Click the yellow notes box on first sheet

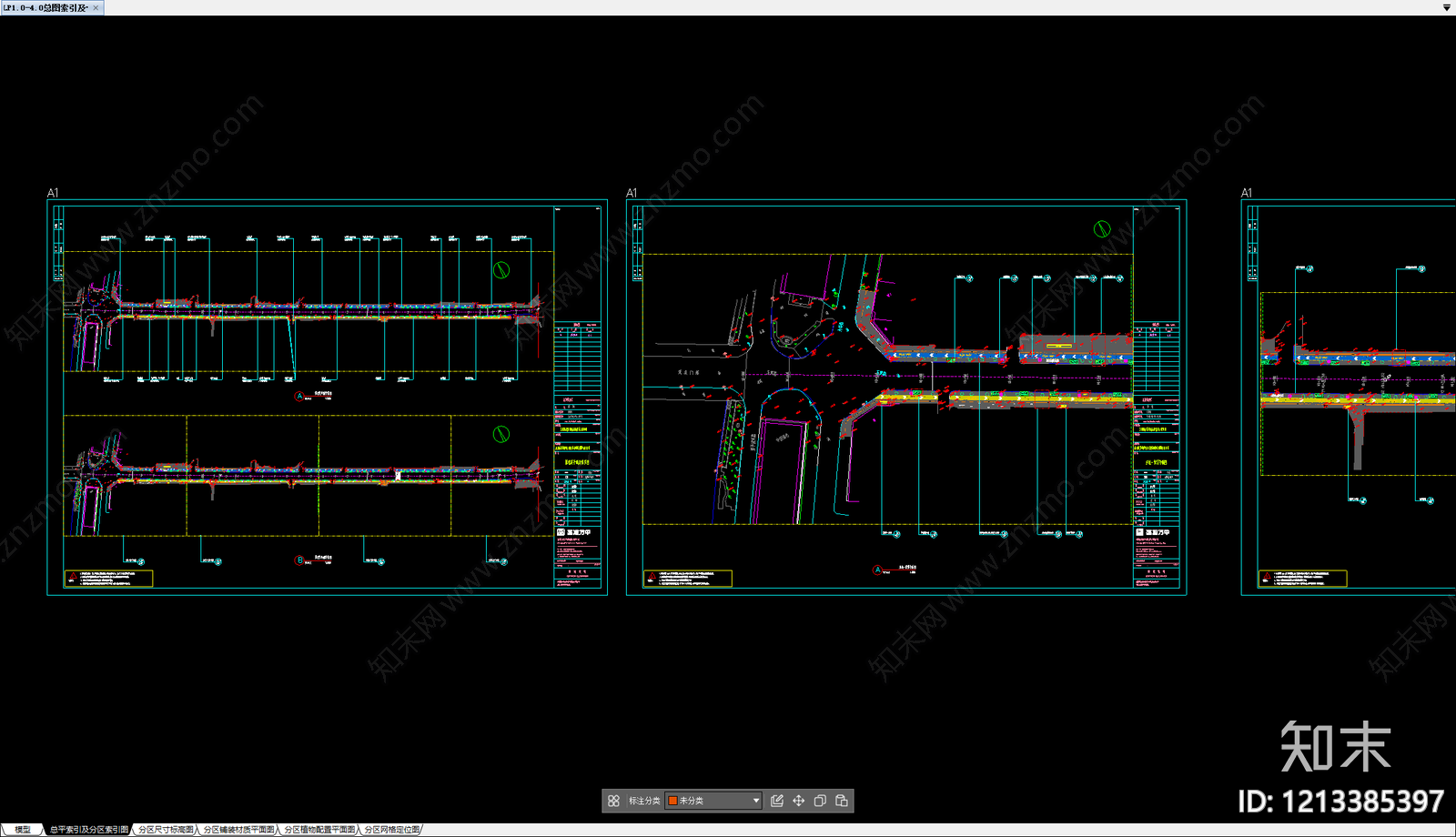point(109,578)
